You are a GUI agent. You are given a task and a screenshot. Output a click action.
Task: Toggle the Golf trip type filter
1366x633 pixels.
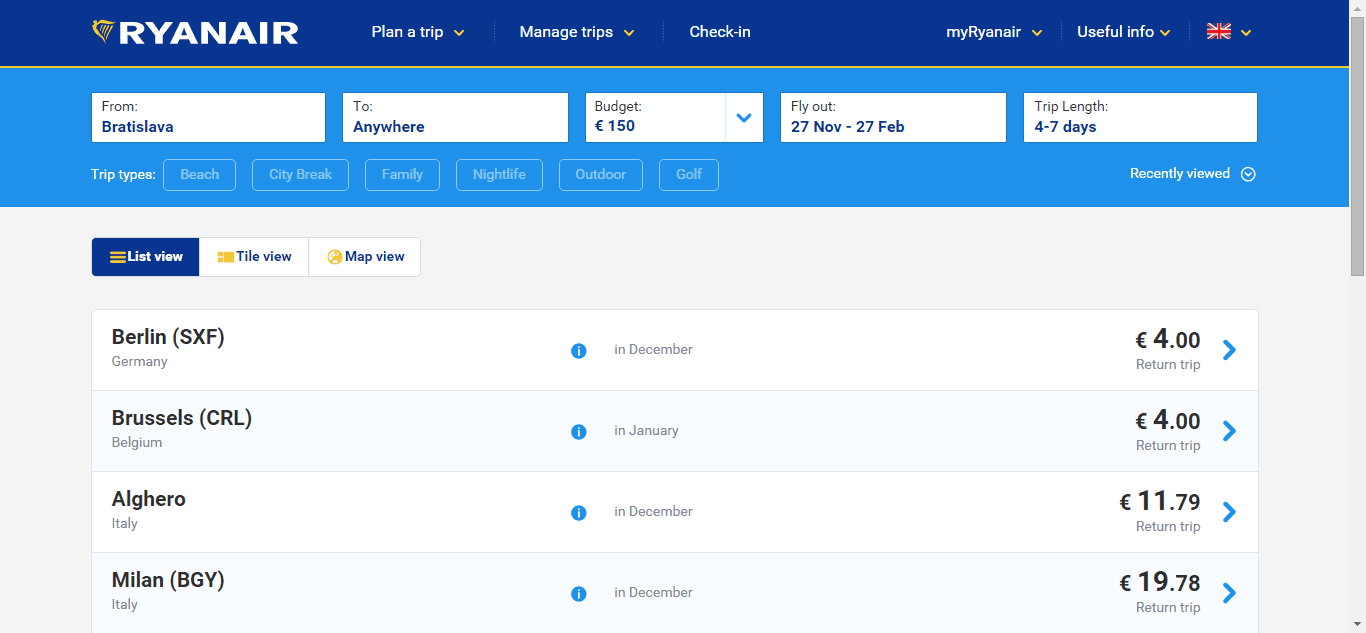click(689, 174)
